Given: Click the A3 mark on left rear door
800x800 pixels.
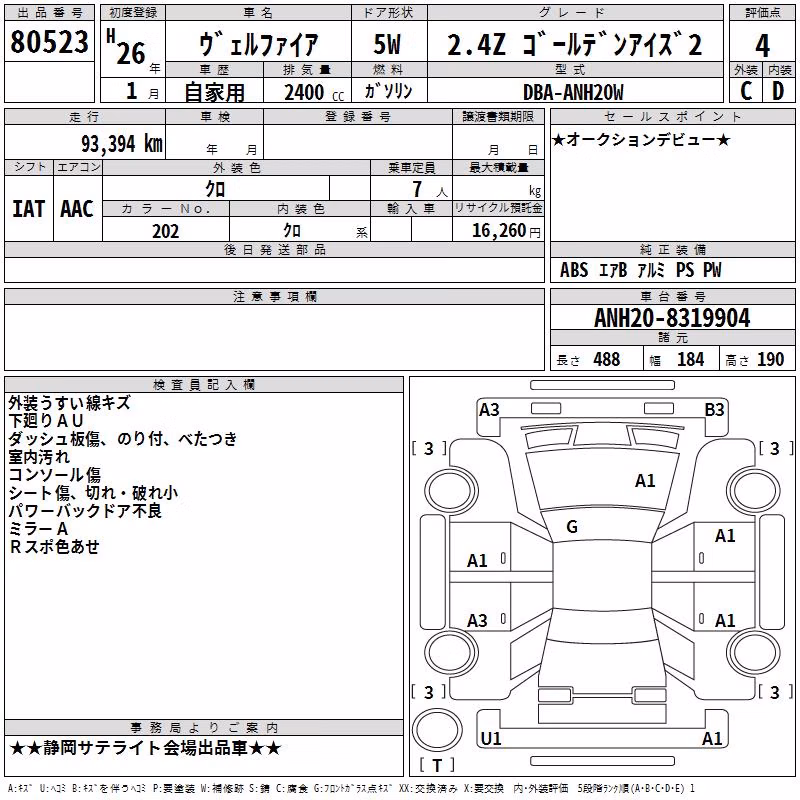Looking at the screenshot, I should click(x=478, y=620).
